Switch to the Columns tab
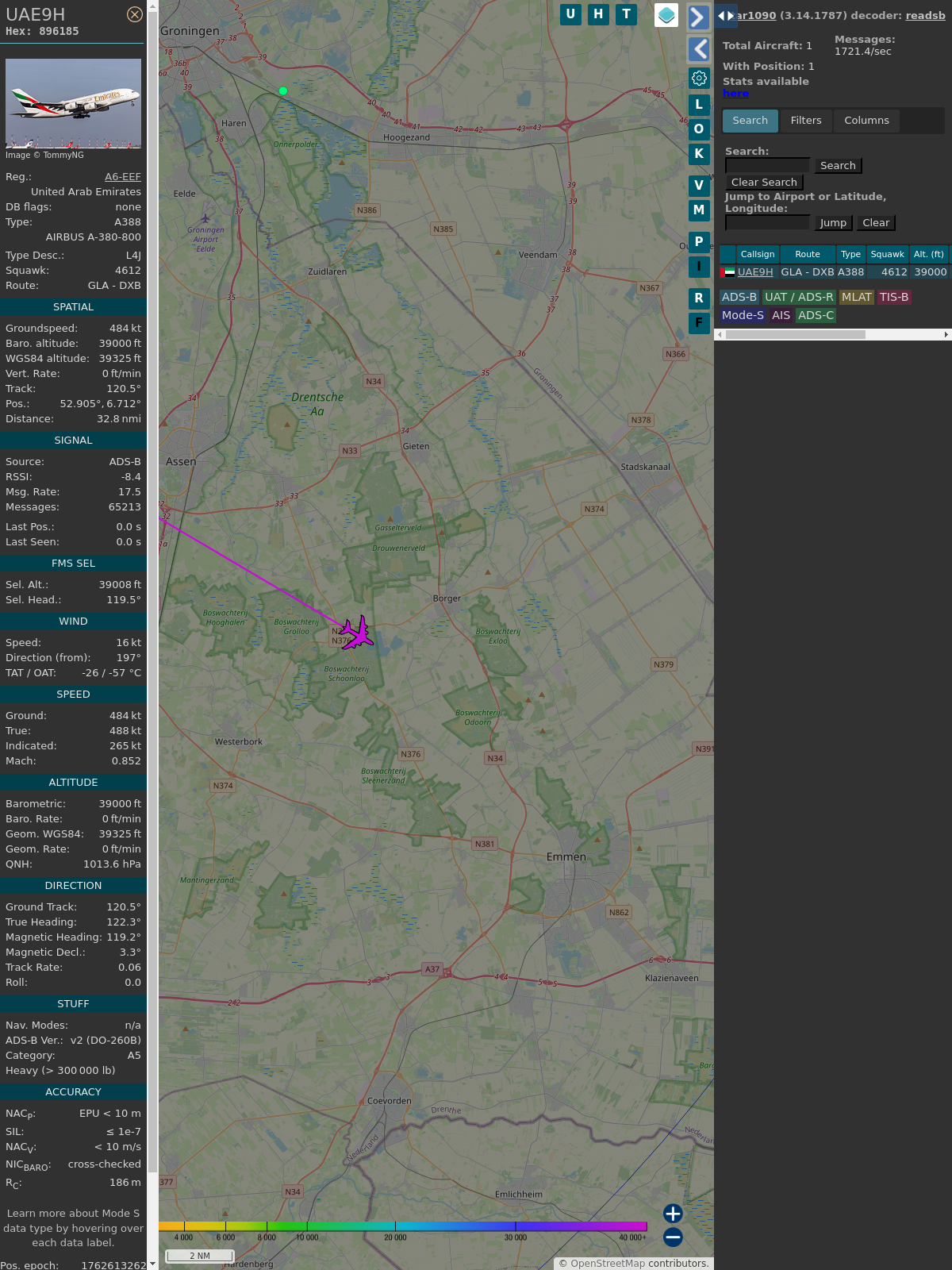 [866, 121]
